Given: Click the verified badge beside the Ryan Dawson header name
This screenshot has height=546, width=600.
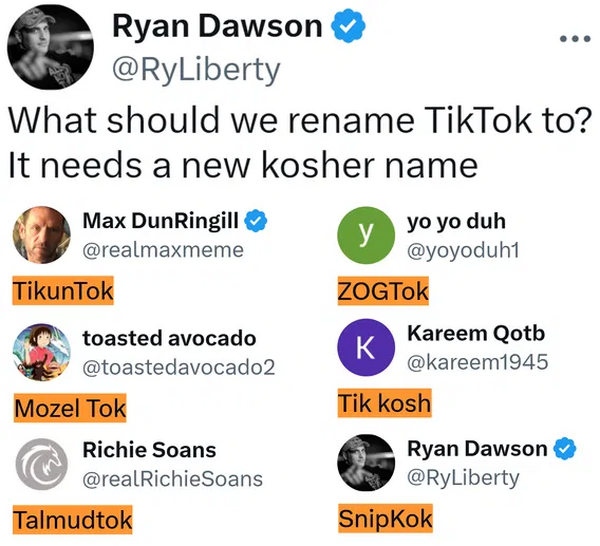Looking at the screenshot, I should 347,29.
